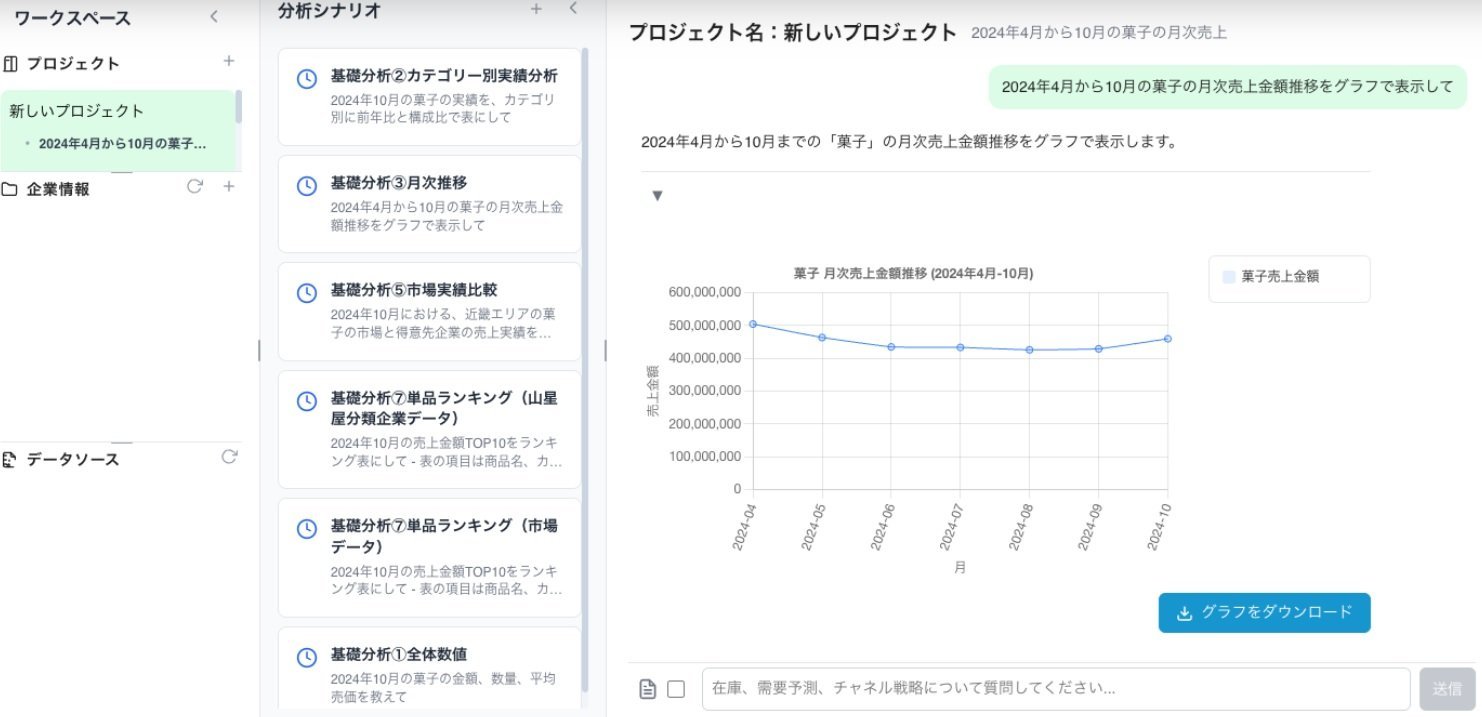Refresh the データソース list

click(x=229, y=456)
